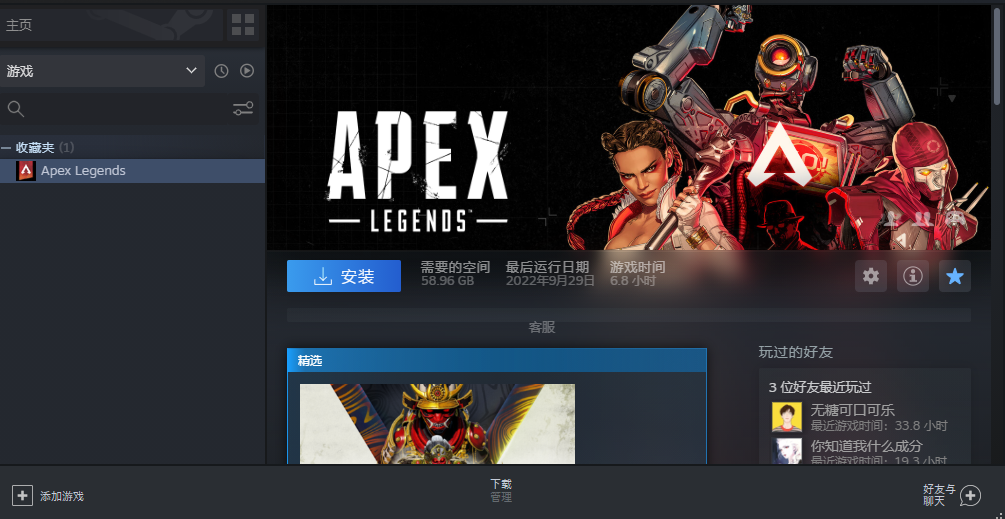This screenshot has width=1005, height=519.
Task: Click the Apex Legends icon in sidebar
Action: tap(26, 171)
